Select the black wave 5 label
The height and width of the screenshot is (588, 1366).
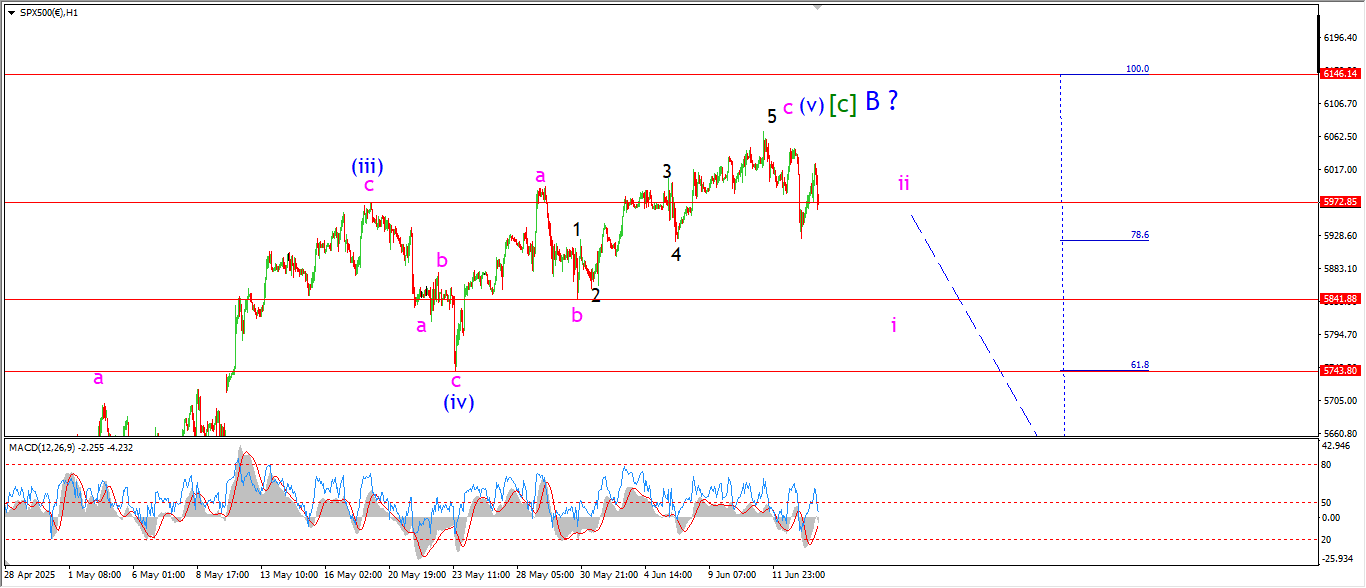[x=771, y=117]
